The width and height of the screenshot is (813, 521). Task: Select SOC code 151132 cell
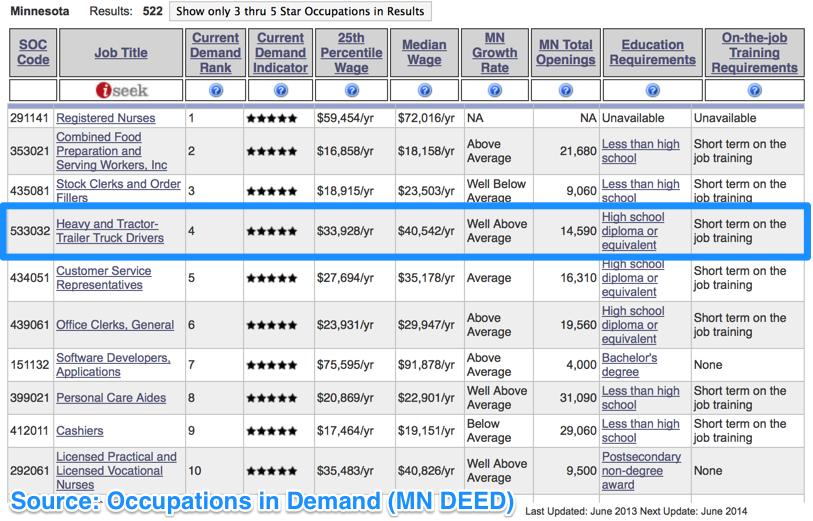click(x=30, y=365)
